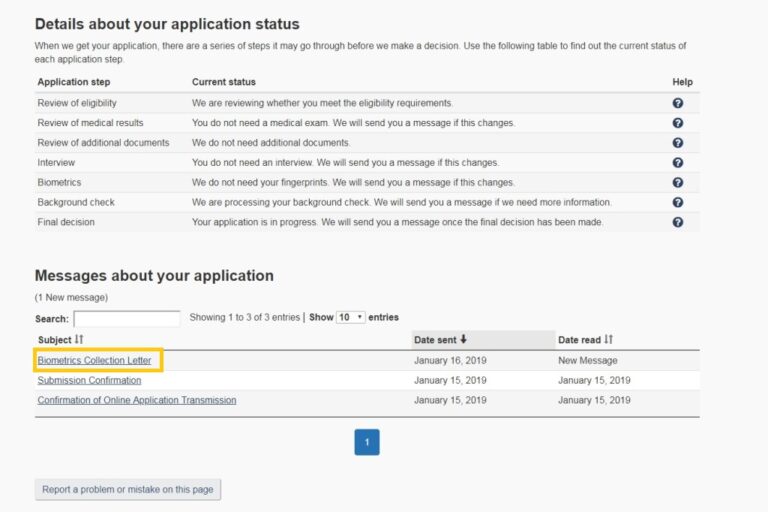Open help for Review of medical results
The height and width of the screenshot is (512, 768).
[677, 123]
